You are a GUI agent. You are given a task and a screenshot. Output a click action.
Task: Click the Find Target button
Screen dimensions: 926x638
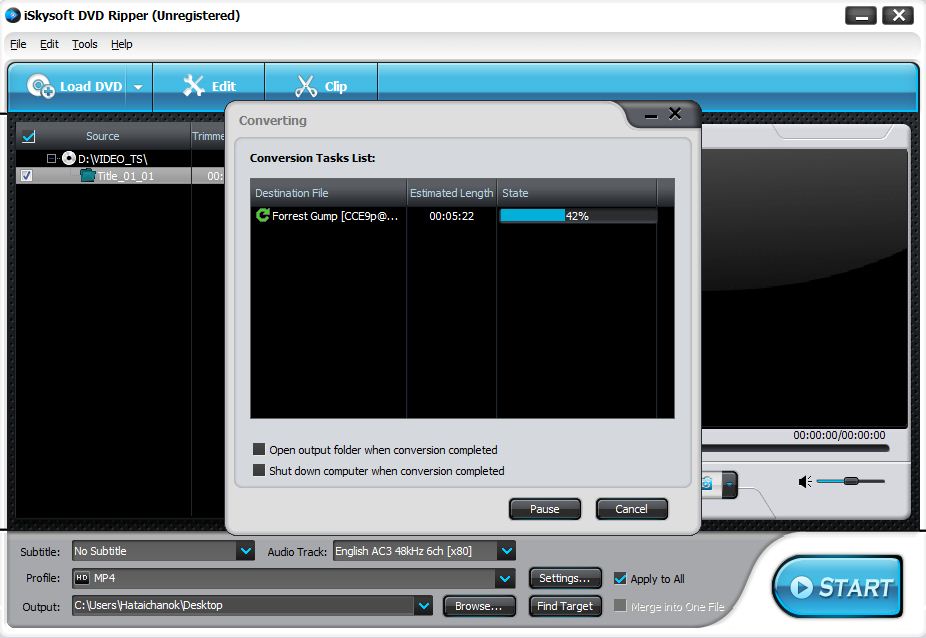565,606
